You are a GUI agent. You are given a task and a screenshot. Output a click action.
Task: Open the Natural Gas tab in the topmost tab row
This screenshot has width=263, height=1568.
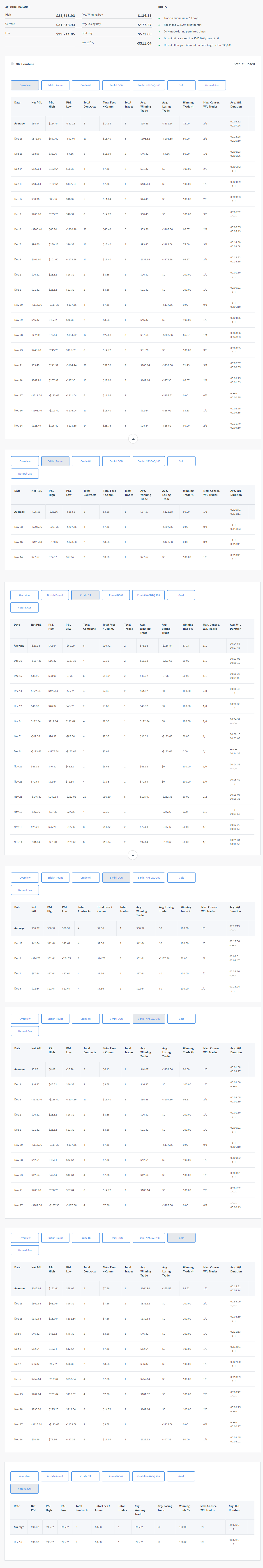tap(212, 85)
